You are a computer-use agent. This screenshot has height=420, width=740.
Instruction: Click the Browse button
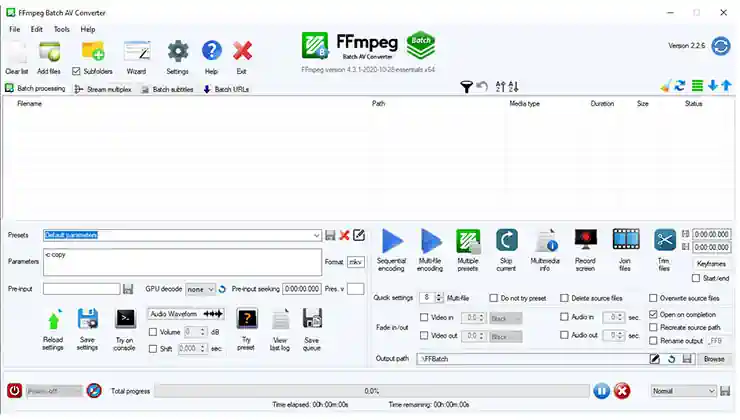(712, 358)
